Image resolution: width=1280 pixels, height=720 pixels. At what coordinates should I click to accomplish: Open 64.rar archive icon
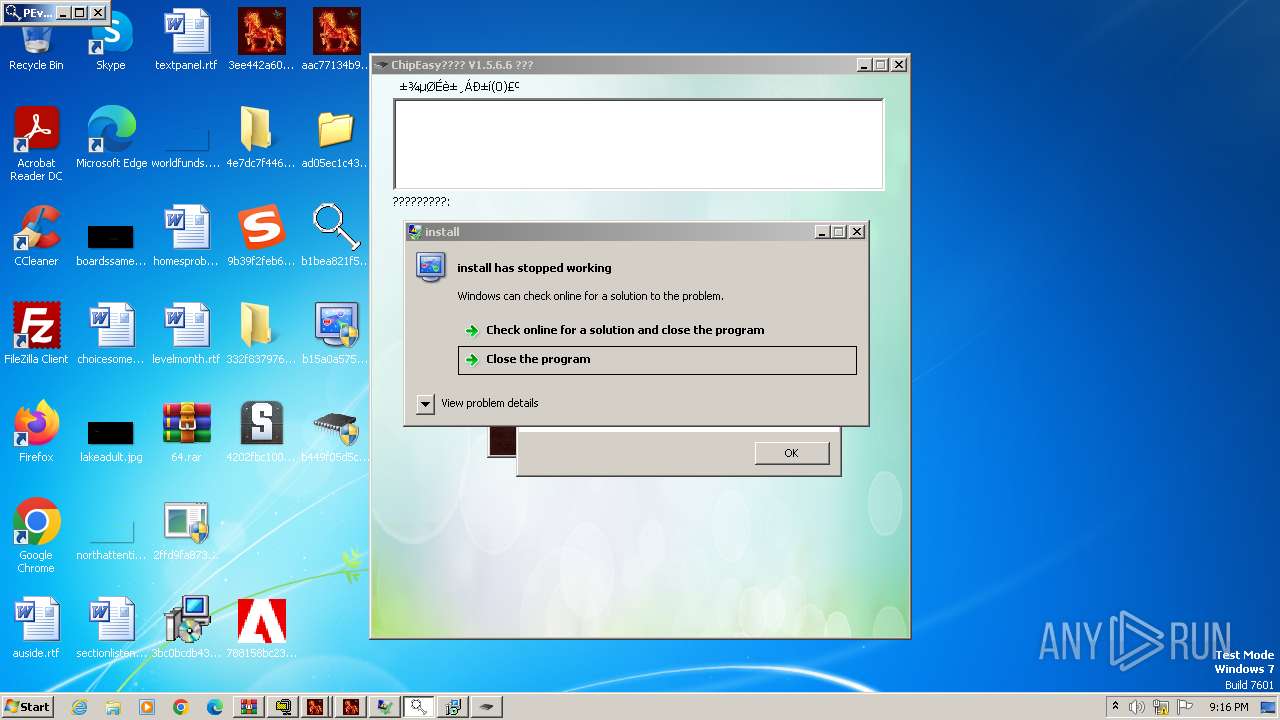coord(186,432)
